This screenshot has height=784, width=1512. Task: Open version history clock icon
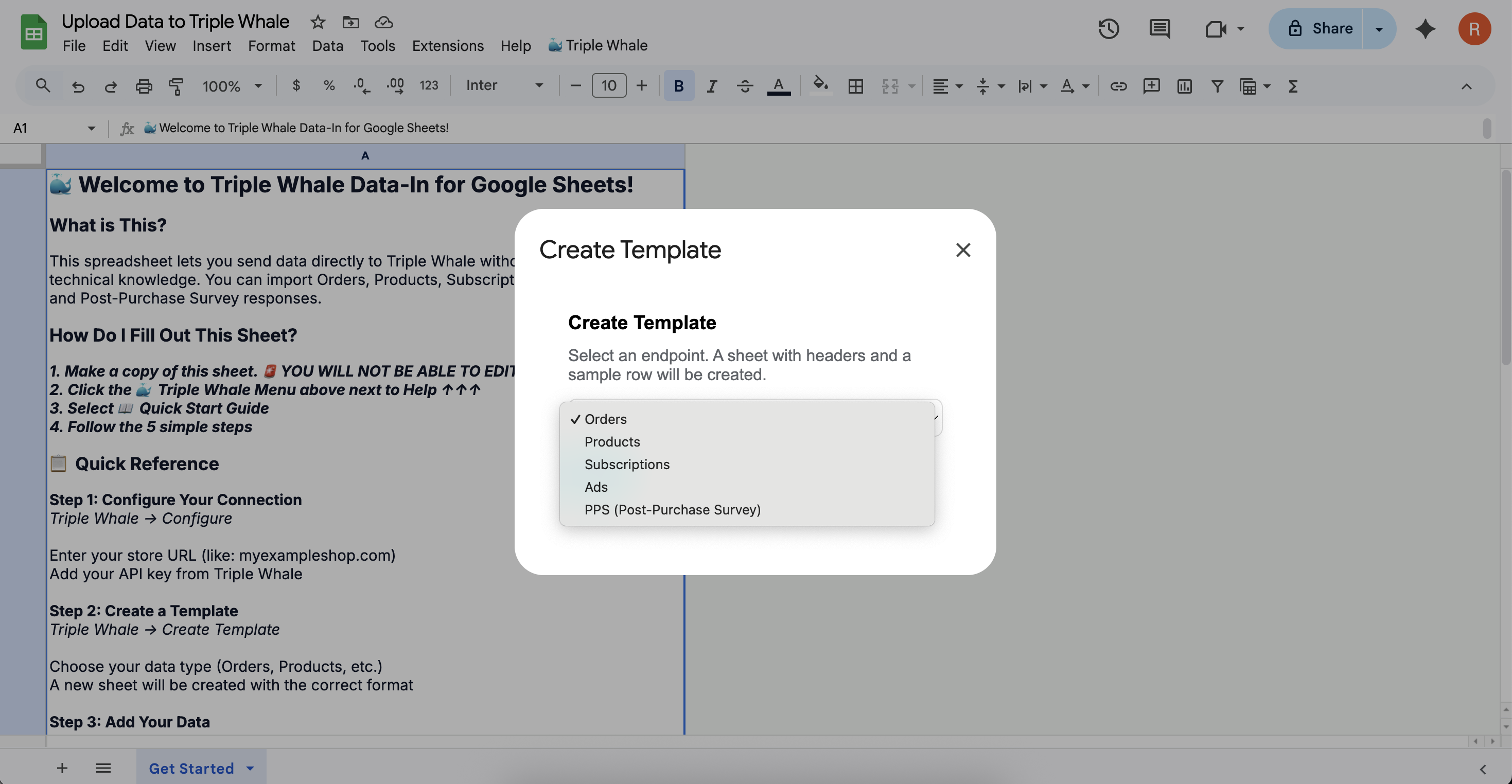(x=1108, y=29)
